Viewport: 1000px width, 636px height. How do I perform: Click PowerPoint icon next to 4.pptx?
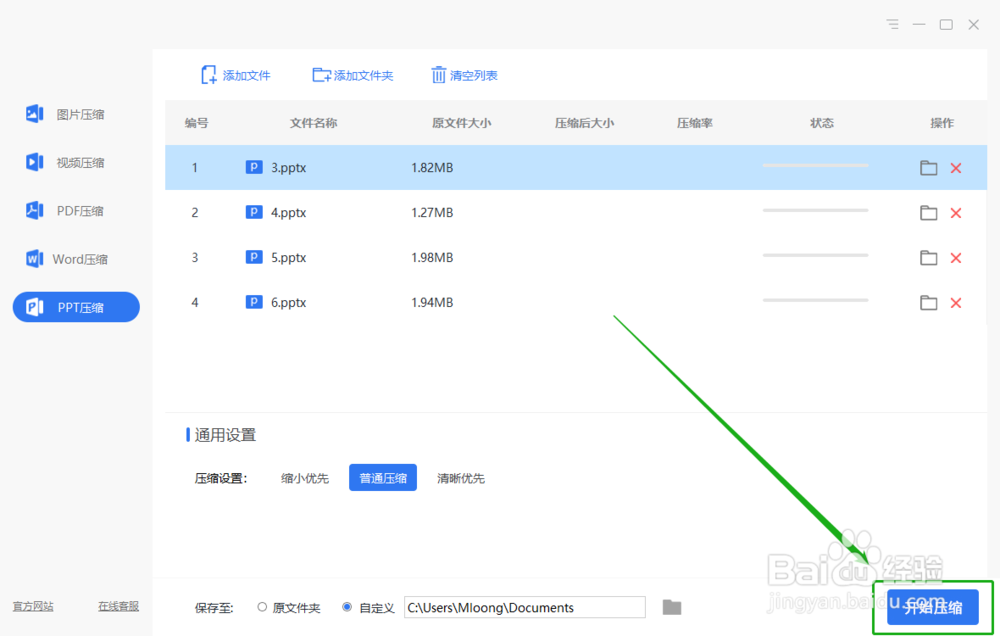[254, 212]
